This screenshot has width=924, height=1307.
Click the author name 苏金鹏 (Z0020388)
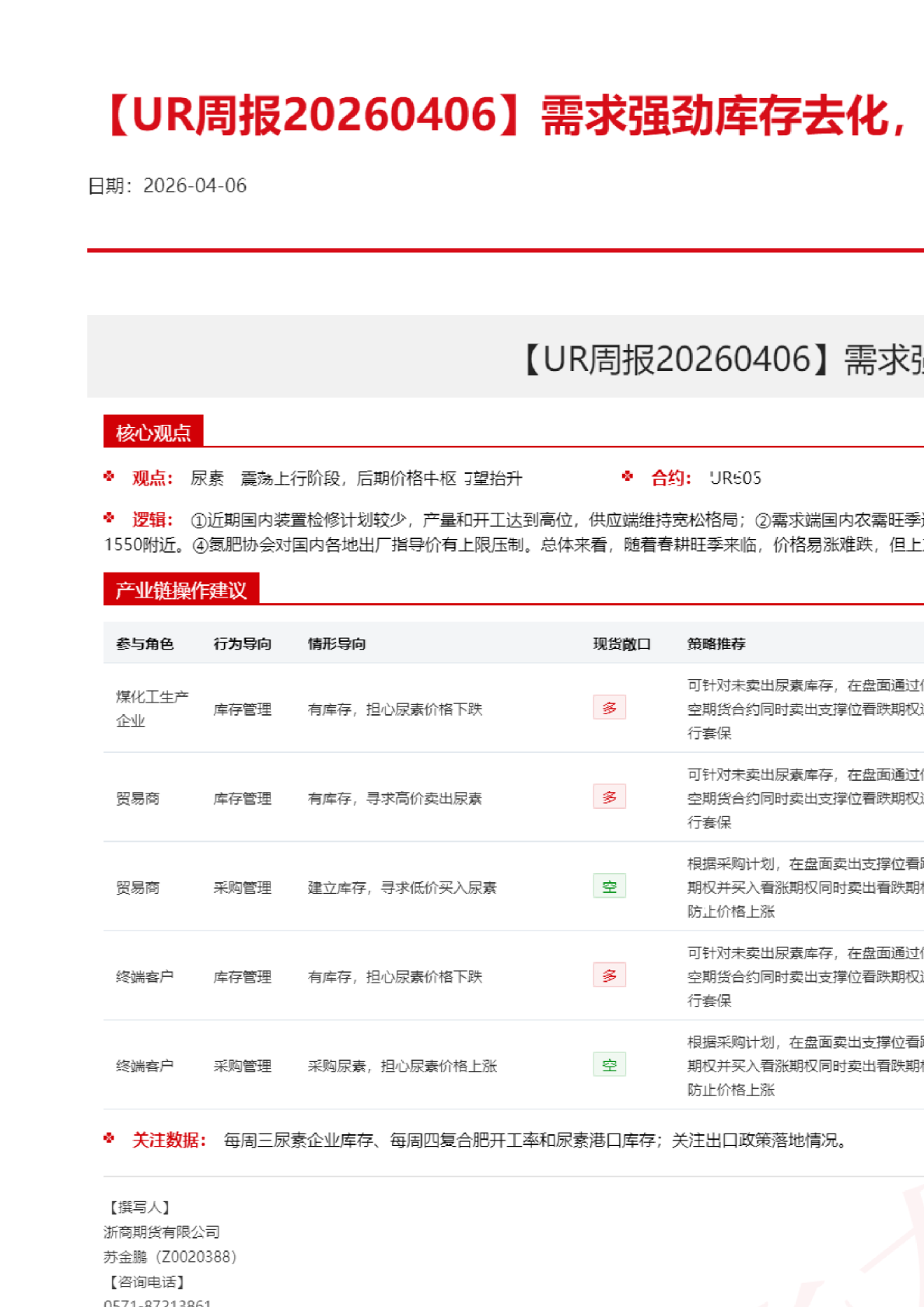(x=170, y=1256)
